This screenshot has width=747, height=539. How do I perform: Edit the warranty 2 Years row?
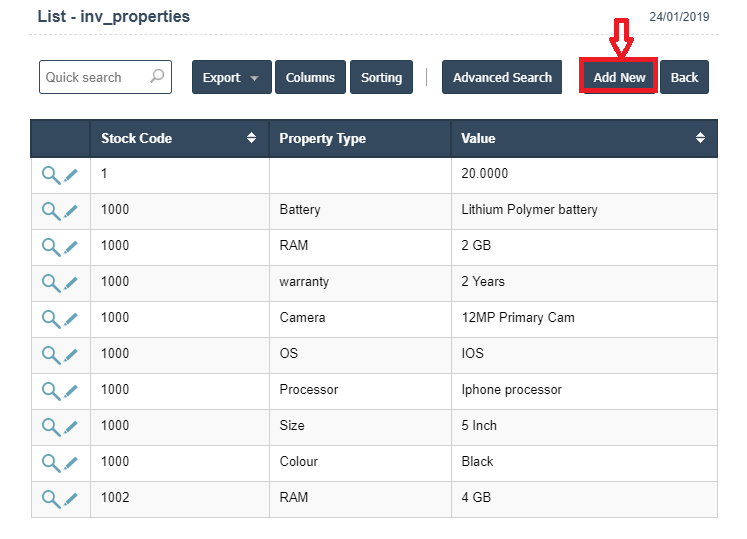(x=71, y=282)
